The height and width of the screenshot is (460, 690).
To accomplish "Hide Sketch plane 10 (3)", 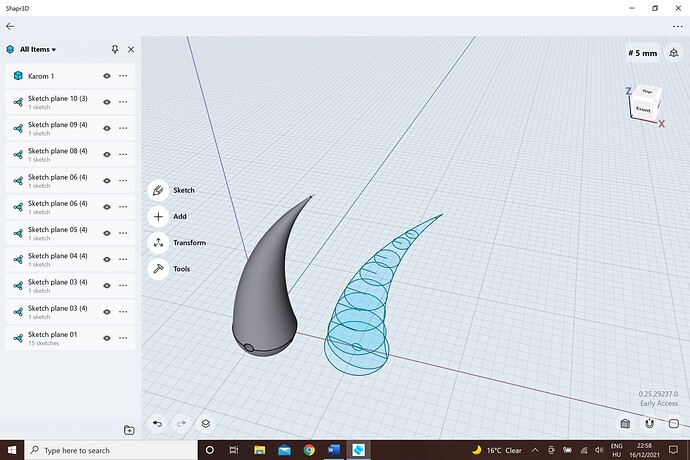I will pos(106,102).
